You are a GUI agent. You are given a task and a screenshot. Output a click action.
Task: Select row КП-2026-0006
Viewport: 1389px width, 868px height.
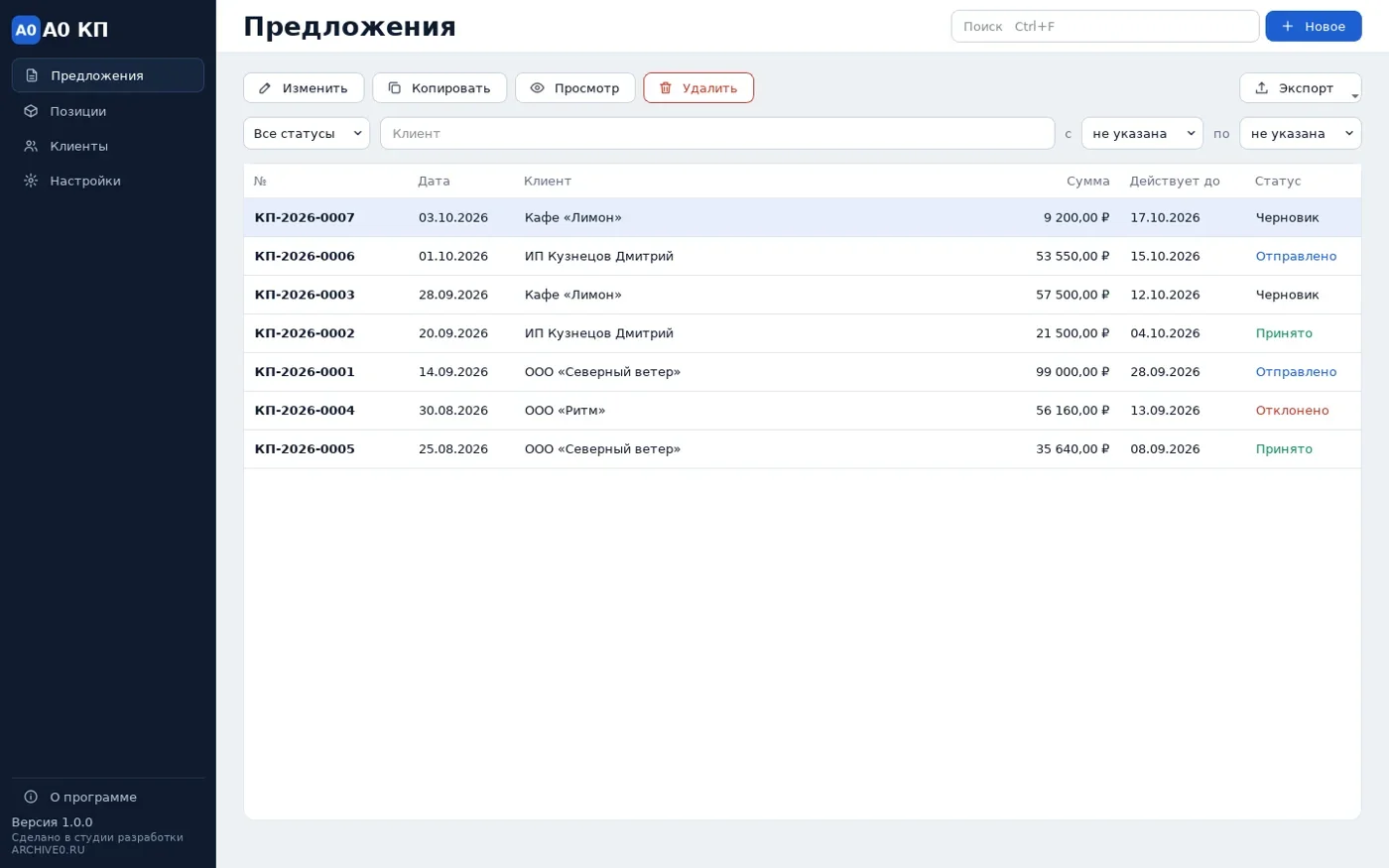pos(803,256)
